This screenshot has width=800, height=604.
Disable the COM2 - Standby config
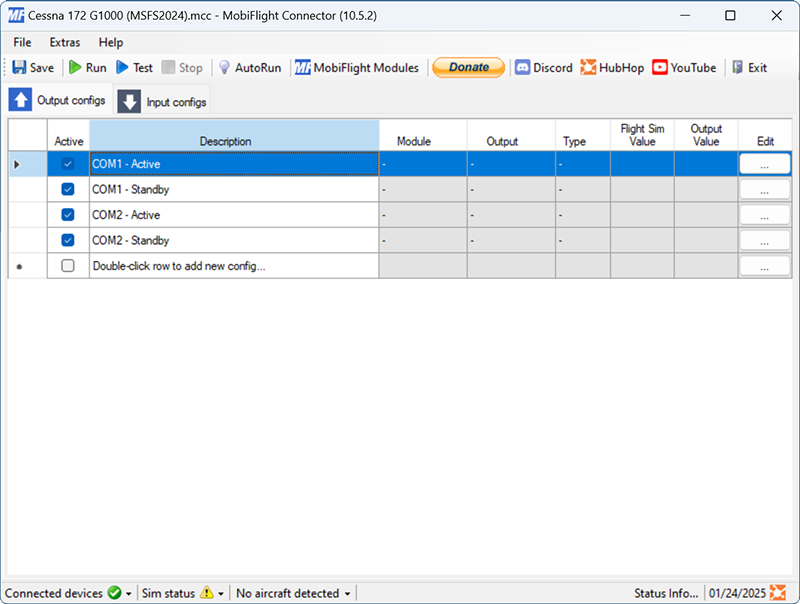coord(67,240)
